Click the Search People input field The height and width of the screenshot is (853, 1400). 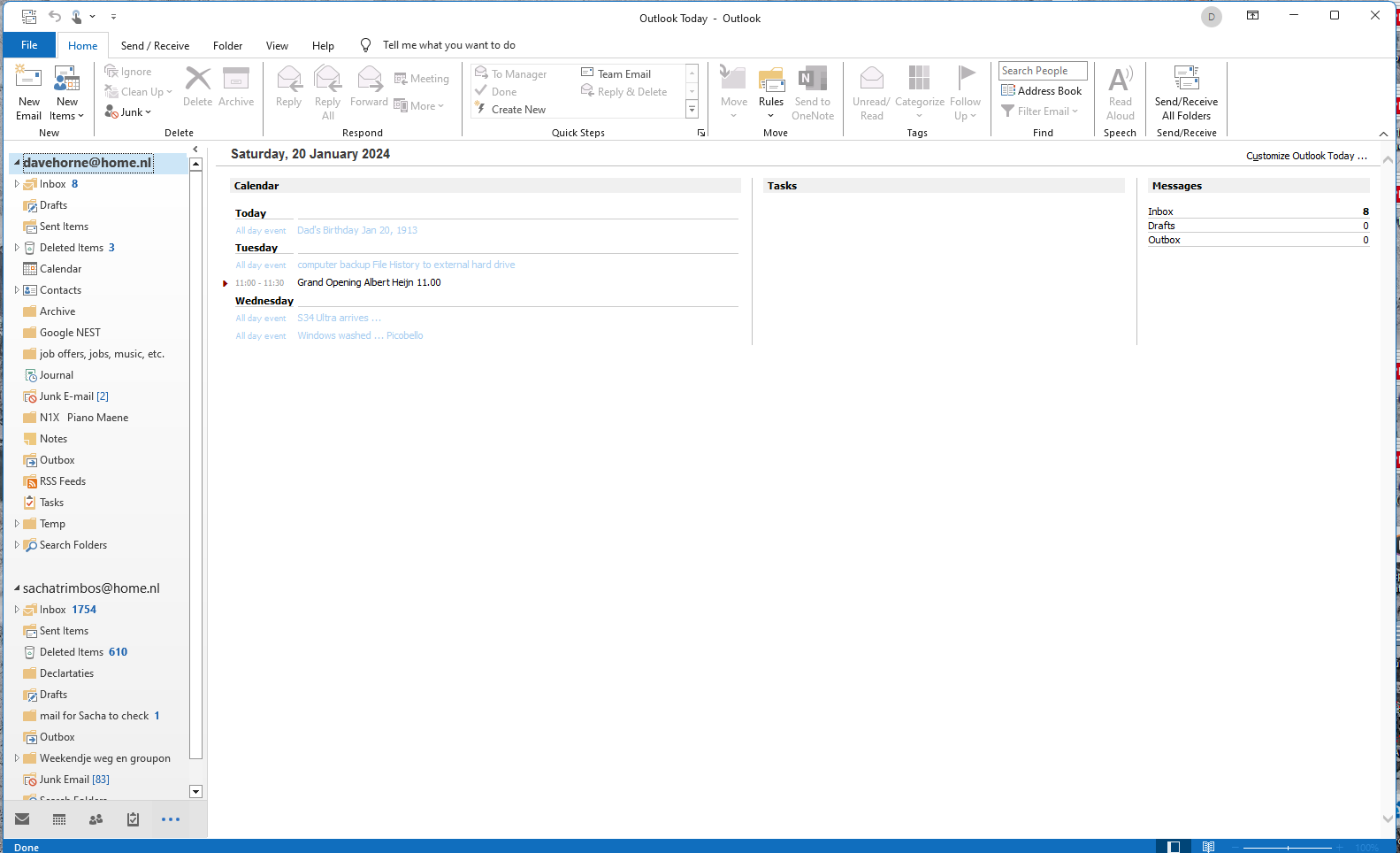1043,71
